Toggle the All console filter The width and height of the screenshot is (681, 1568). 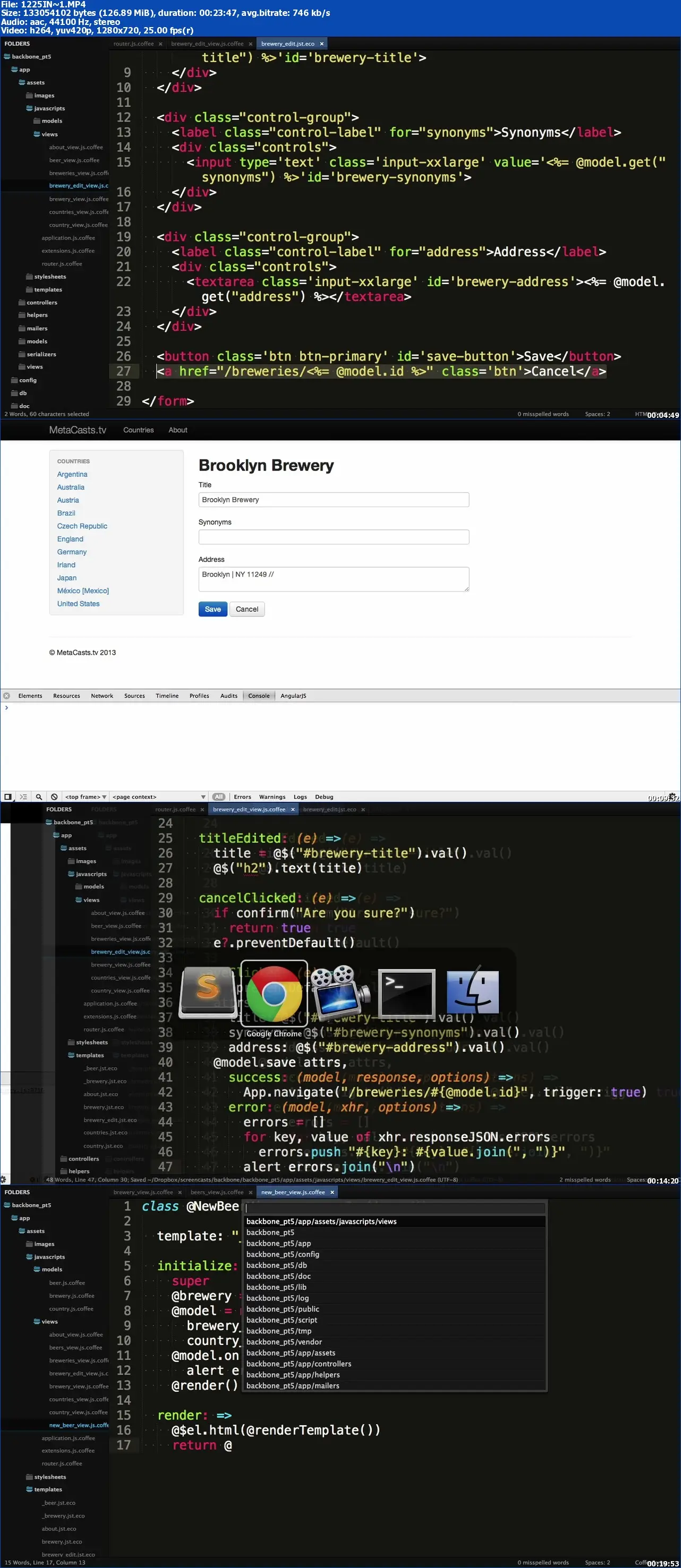[x=219, y=797]
